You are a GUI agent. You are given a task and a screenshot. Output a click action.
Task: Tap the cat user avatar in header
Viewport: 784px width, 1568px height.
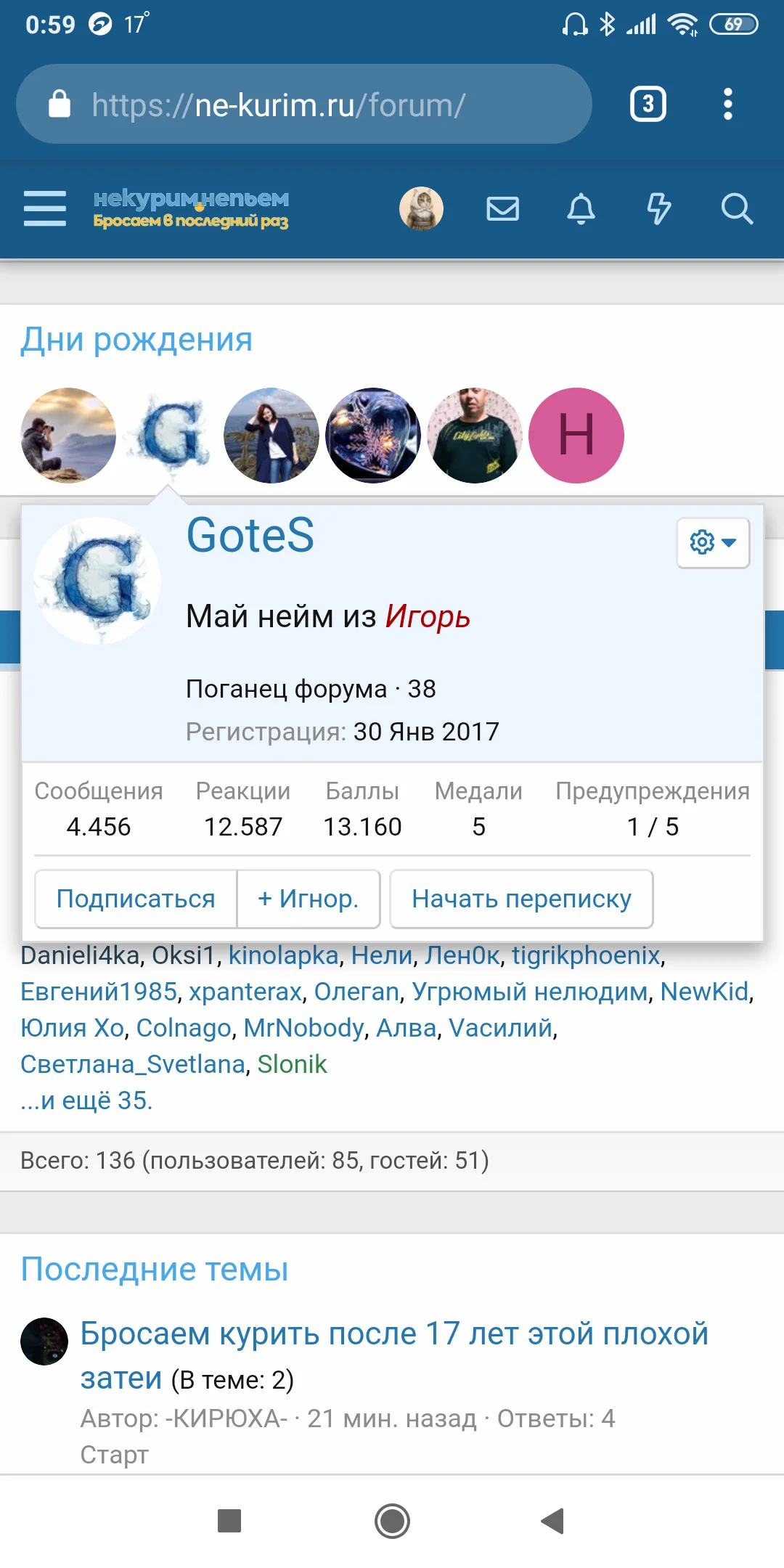(421, 209)
